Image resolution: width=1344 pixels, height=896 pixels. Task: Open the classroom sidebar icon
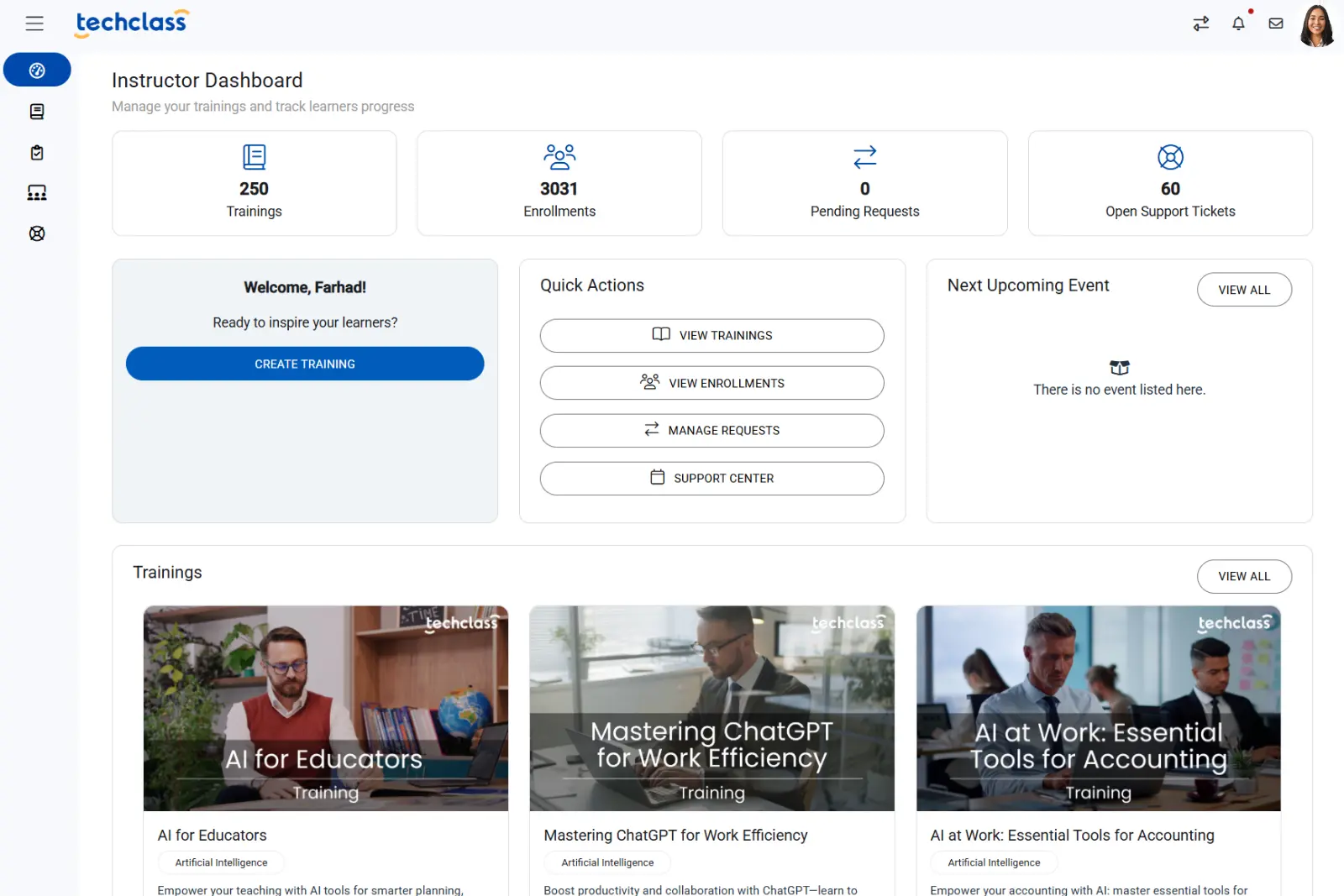pyautogui.click(x=37, y=193)
